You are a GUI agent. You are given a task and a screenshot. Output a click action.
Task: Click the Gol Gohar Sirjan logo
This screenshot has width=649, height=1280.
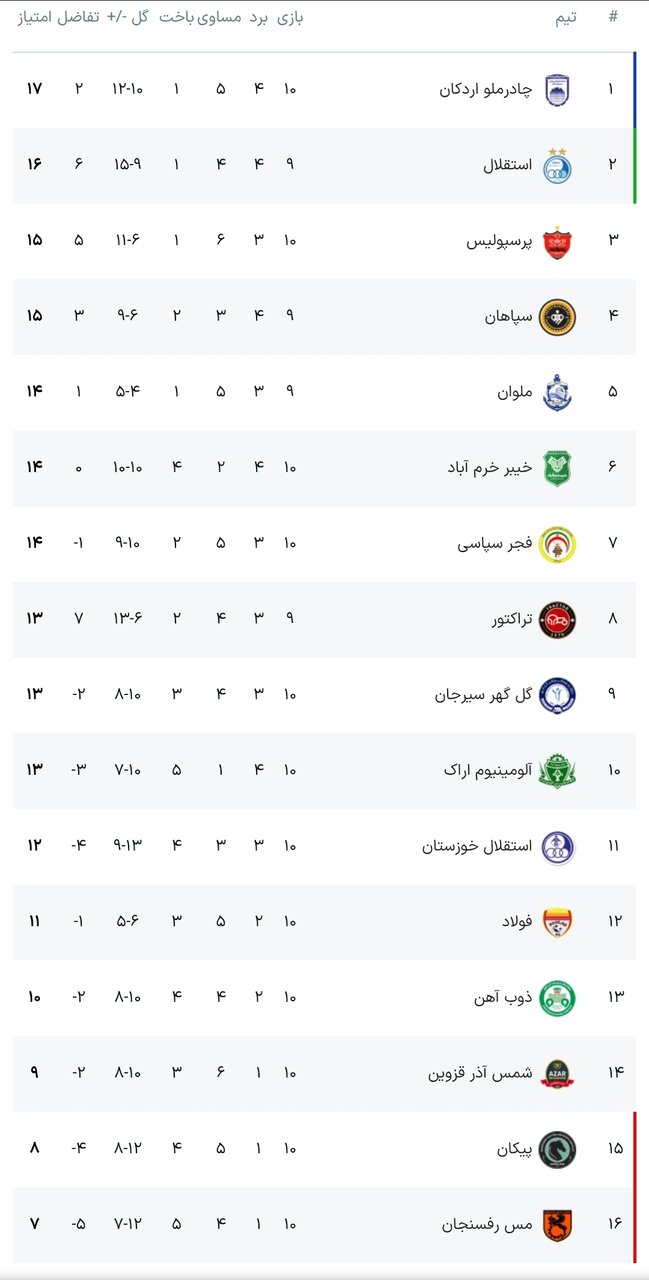pyautogui.click(x=557, y=695)
